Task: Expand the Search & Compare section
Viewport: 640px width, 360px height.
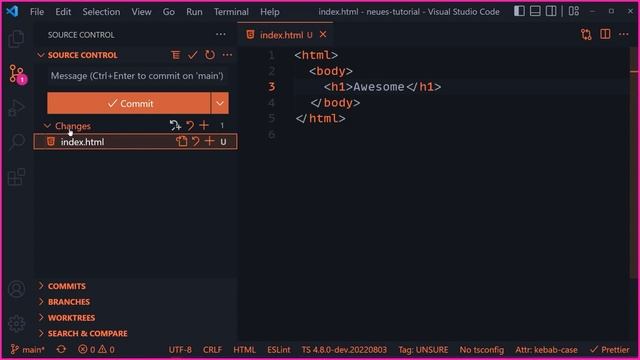Action: coord(41,333)
